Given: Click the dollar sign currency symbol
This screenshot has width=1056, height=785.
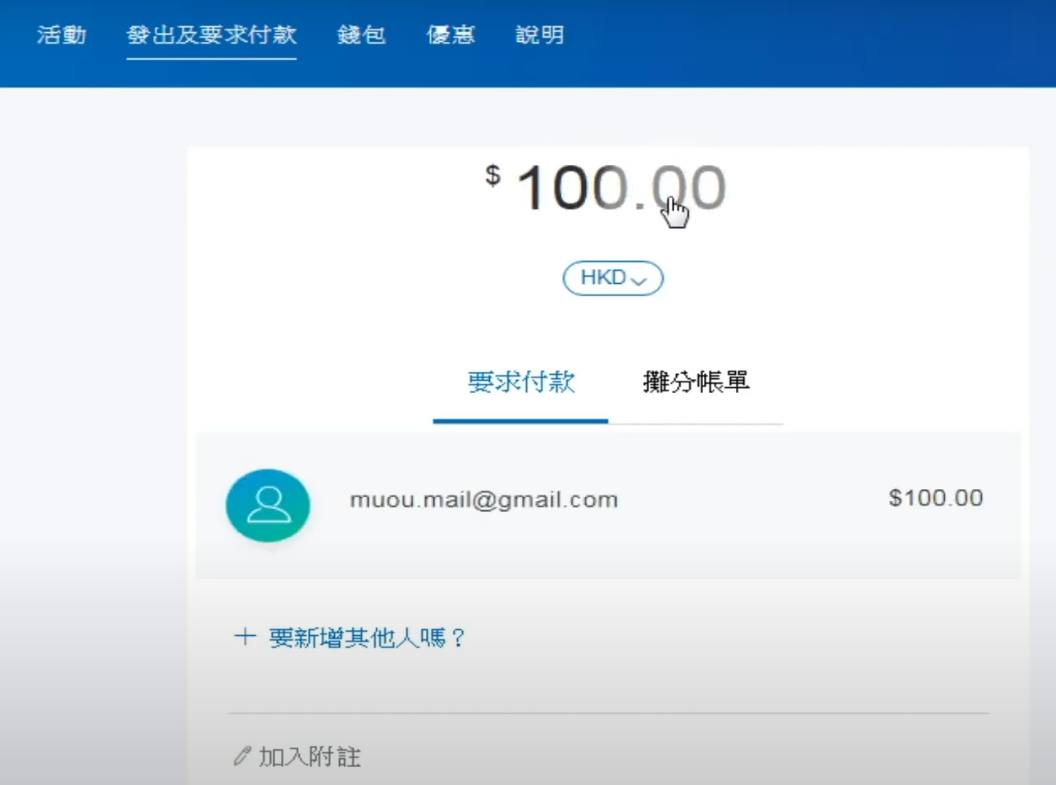Looking at the screenshot, I should 493,176.
